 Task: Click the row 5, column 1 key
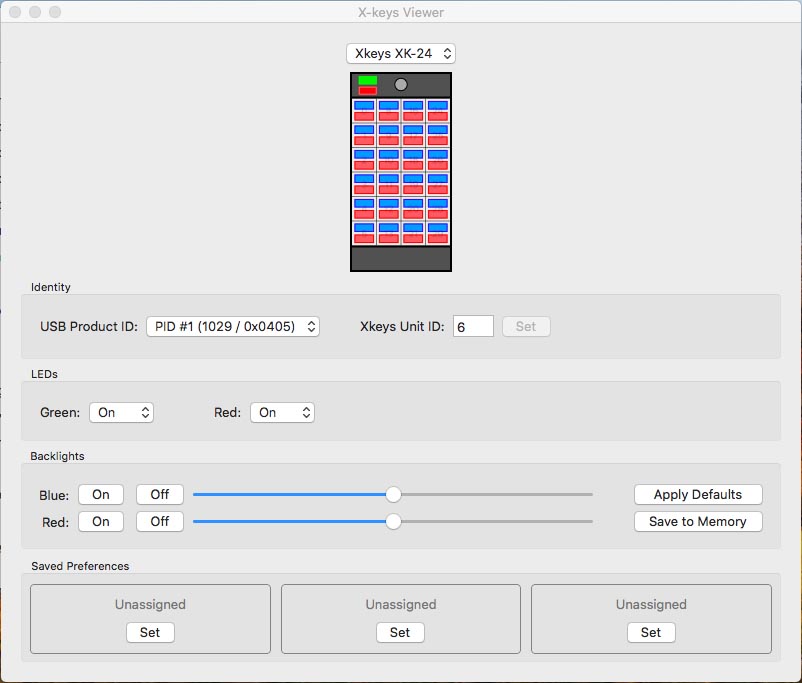[x=364, y=209]
